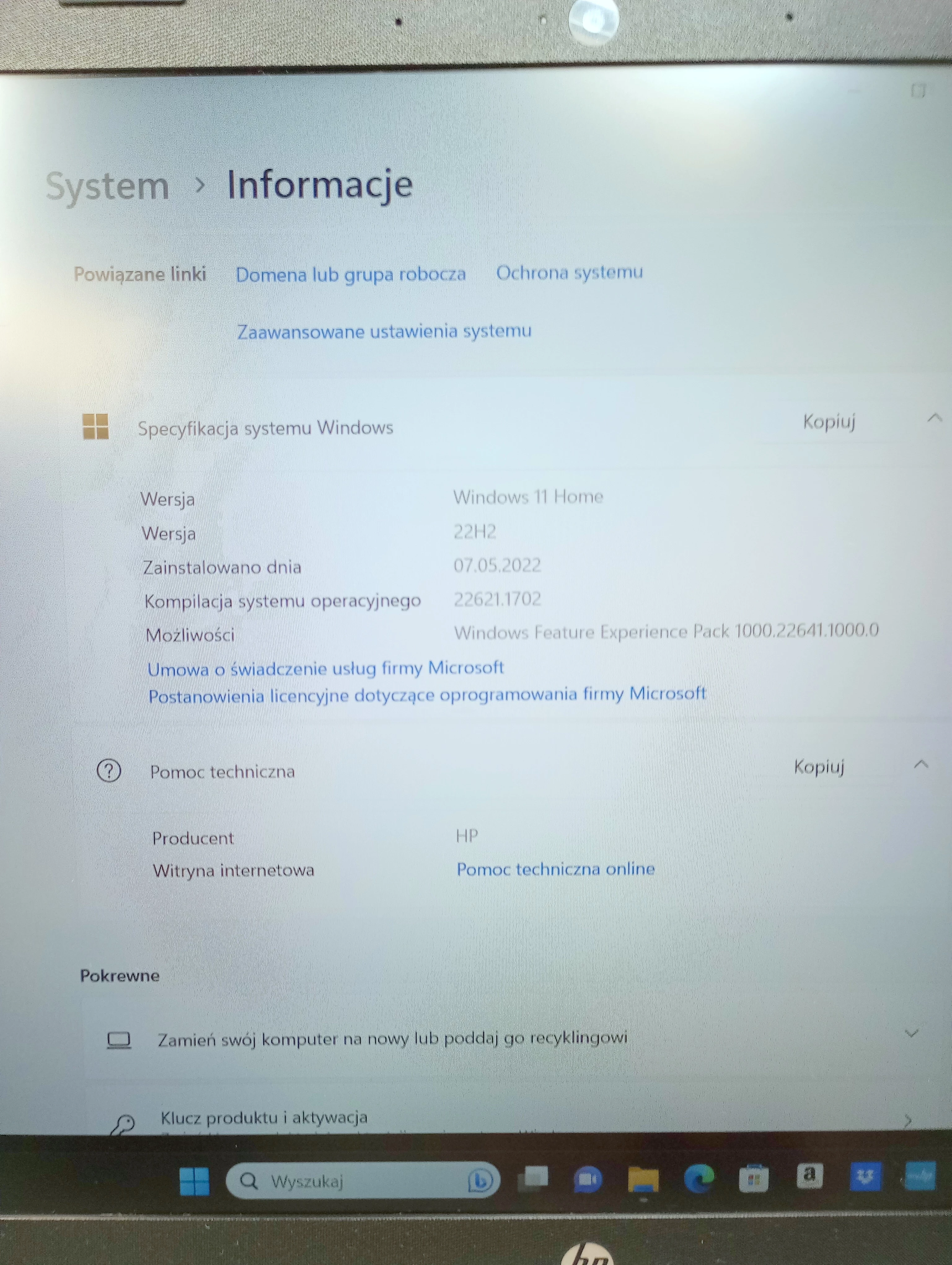Copy Windows specification with Kopiuj button

[829, 421]
